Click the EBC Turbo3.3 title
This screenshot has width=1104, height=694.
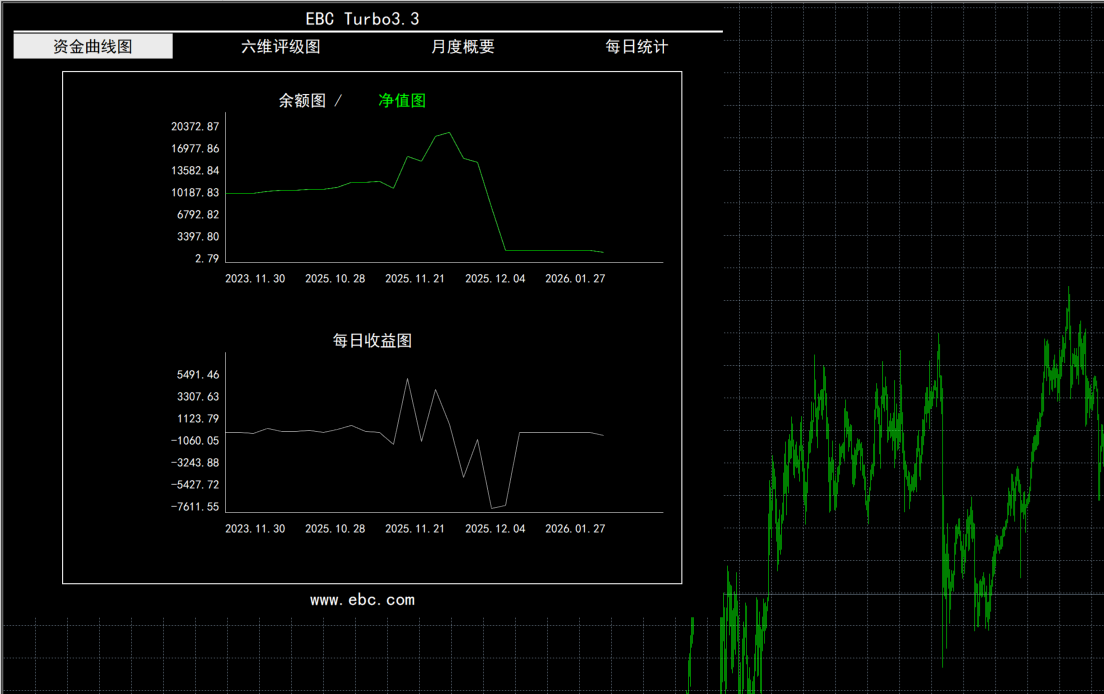[x=363, y=19]
